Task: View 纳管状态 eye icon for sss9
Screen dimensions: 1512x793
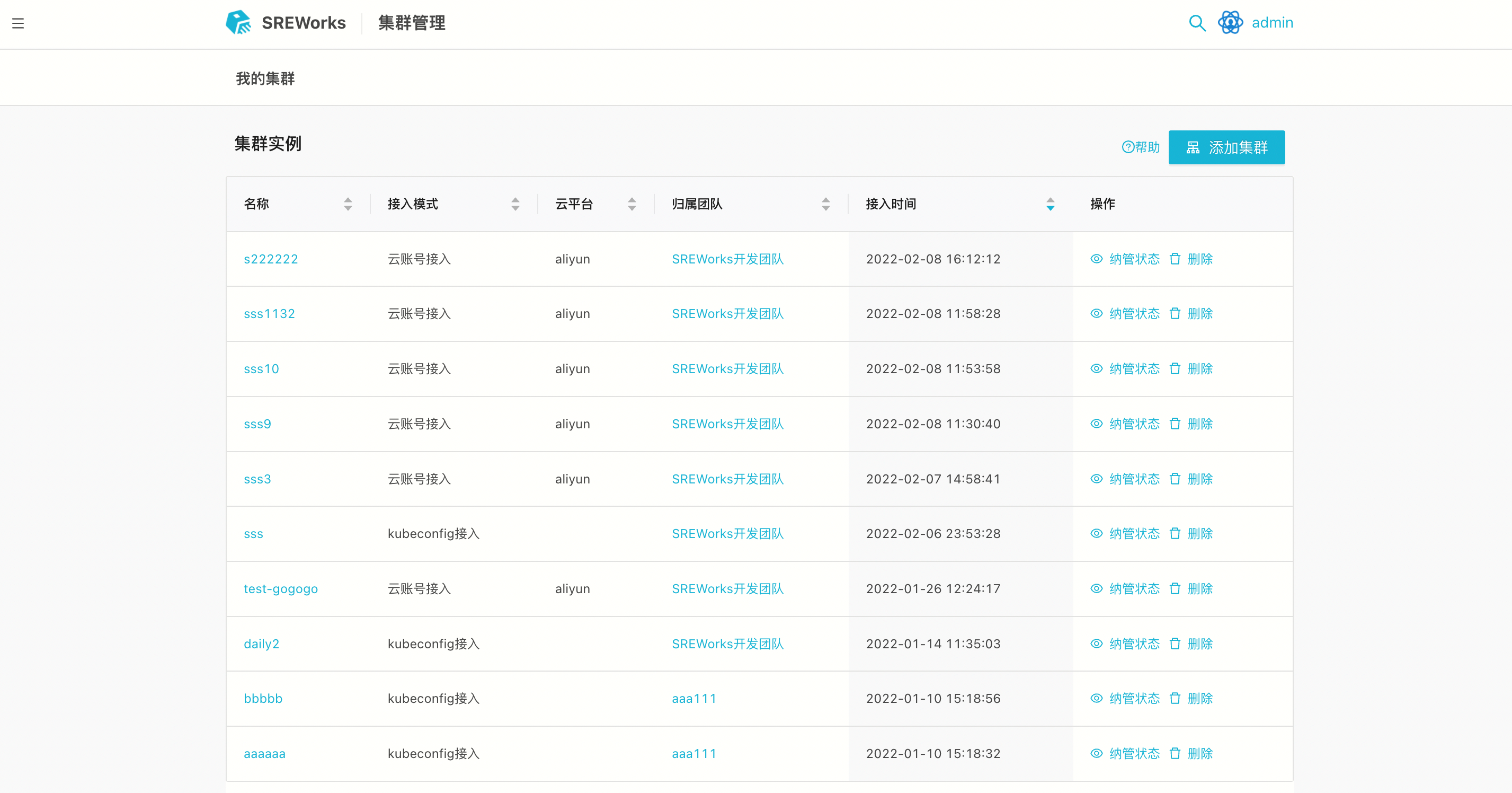Action: tap(1096, 424)
